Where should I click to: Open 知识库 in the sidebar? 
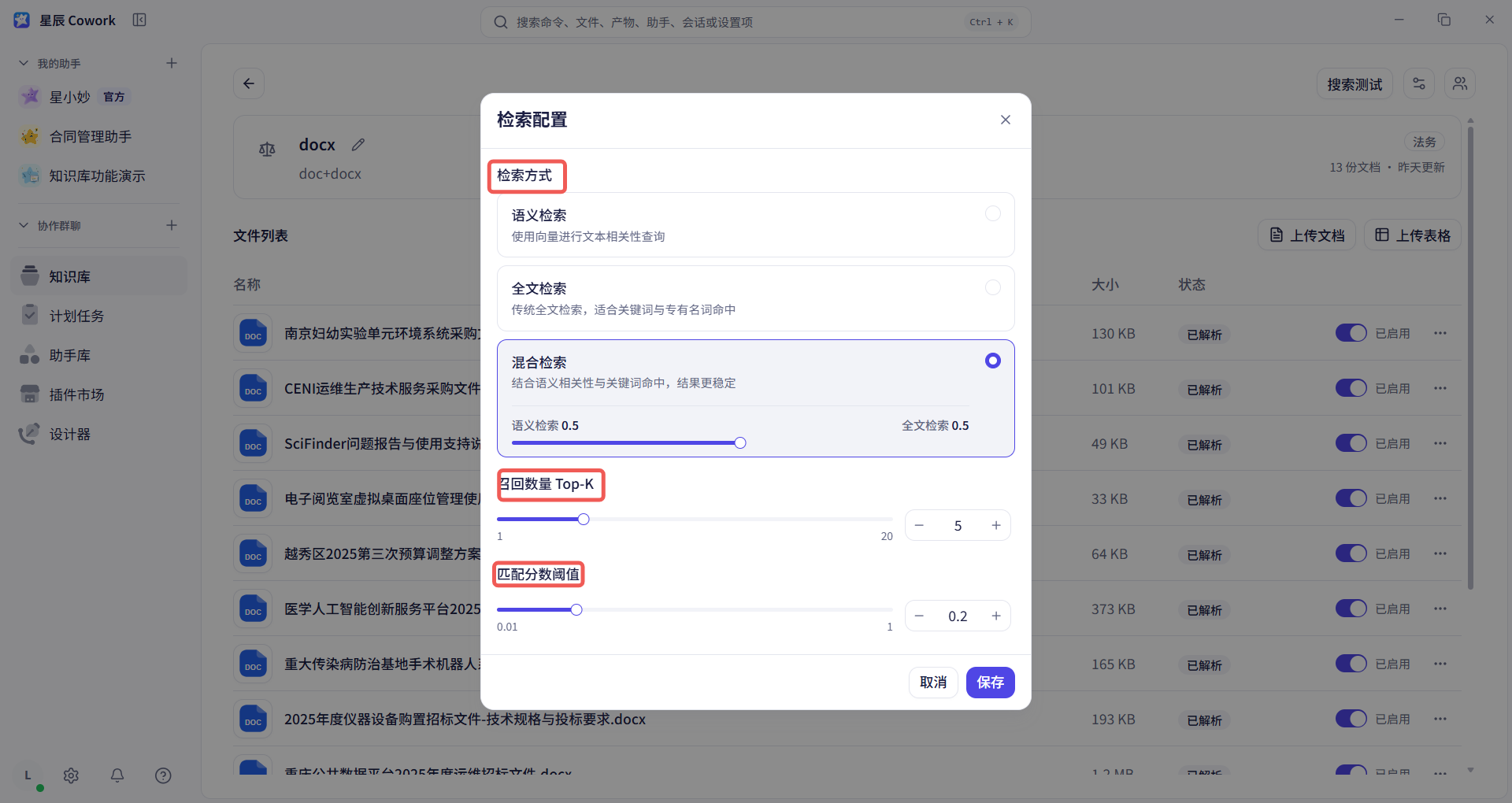tap(98, 276)
